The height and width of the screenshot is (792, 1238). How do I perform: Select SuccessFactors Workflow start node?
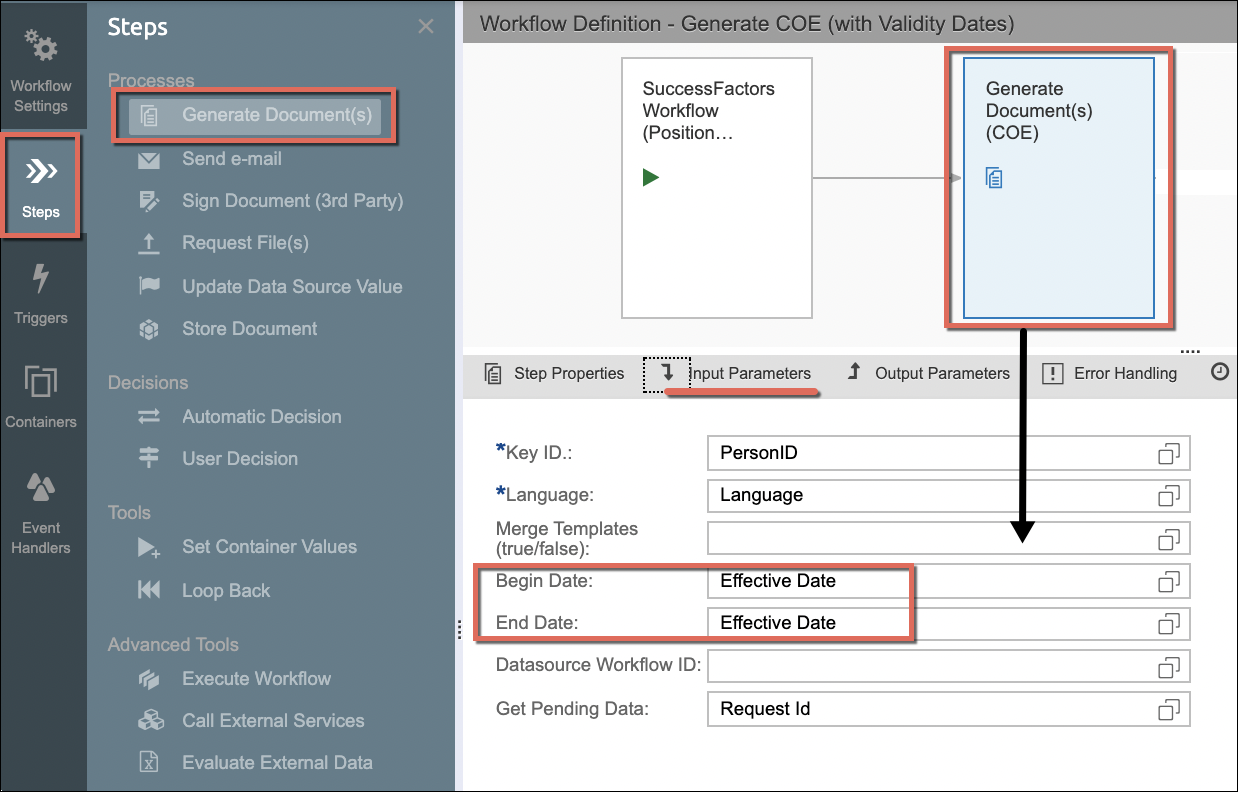pyautogui.click(x=717, y=188)
